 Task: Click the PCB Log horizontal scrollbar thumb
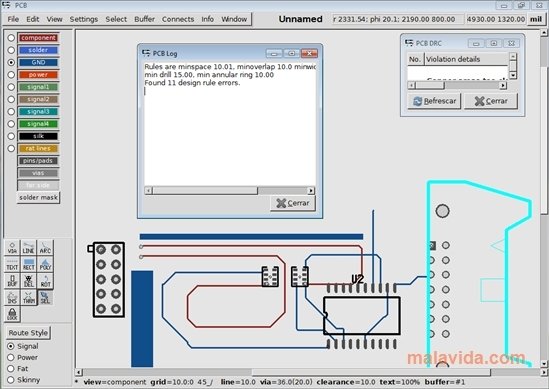point(205,190)
